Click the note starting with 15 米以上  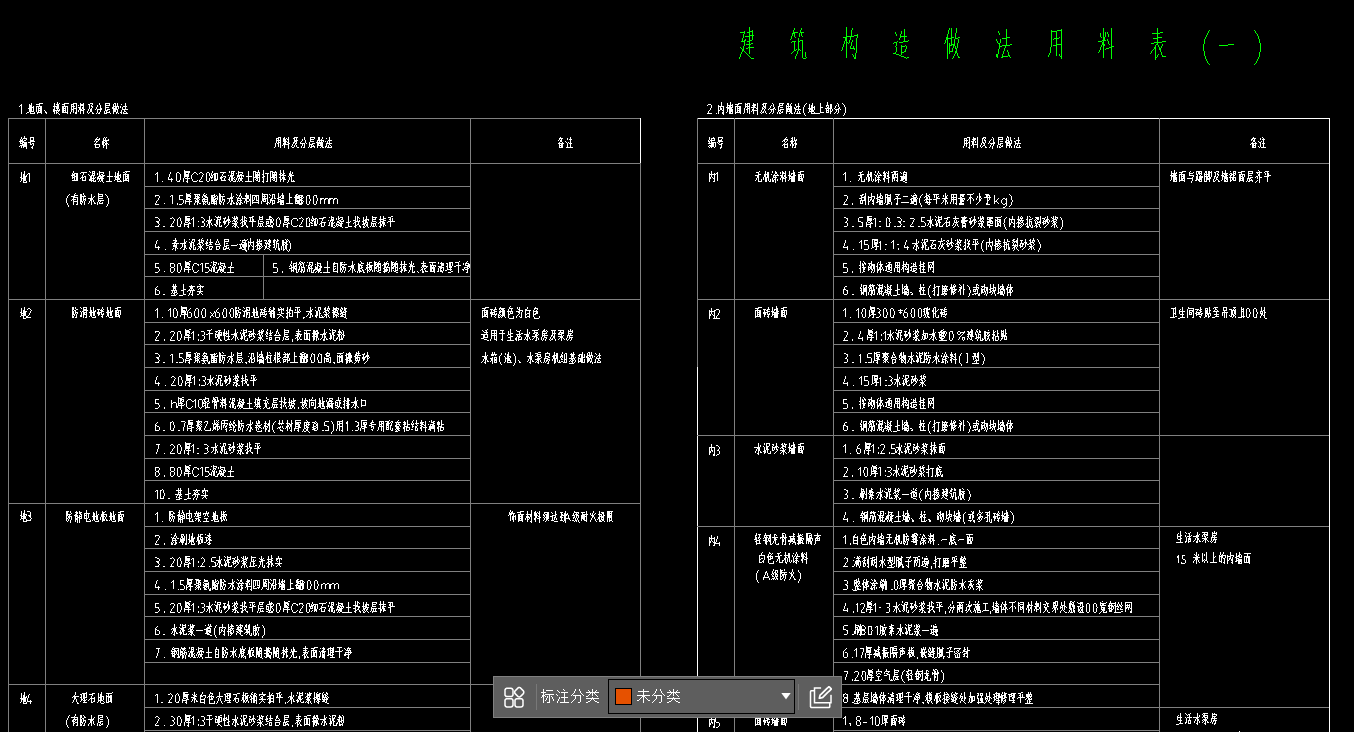click(1213, 559)
